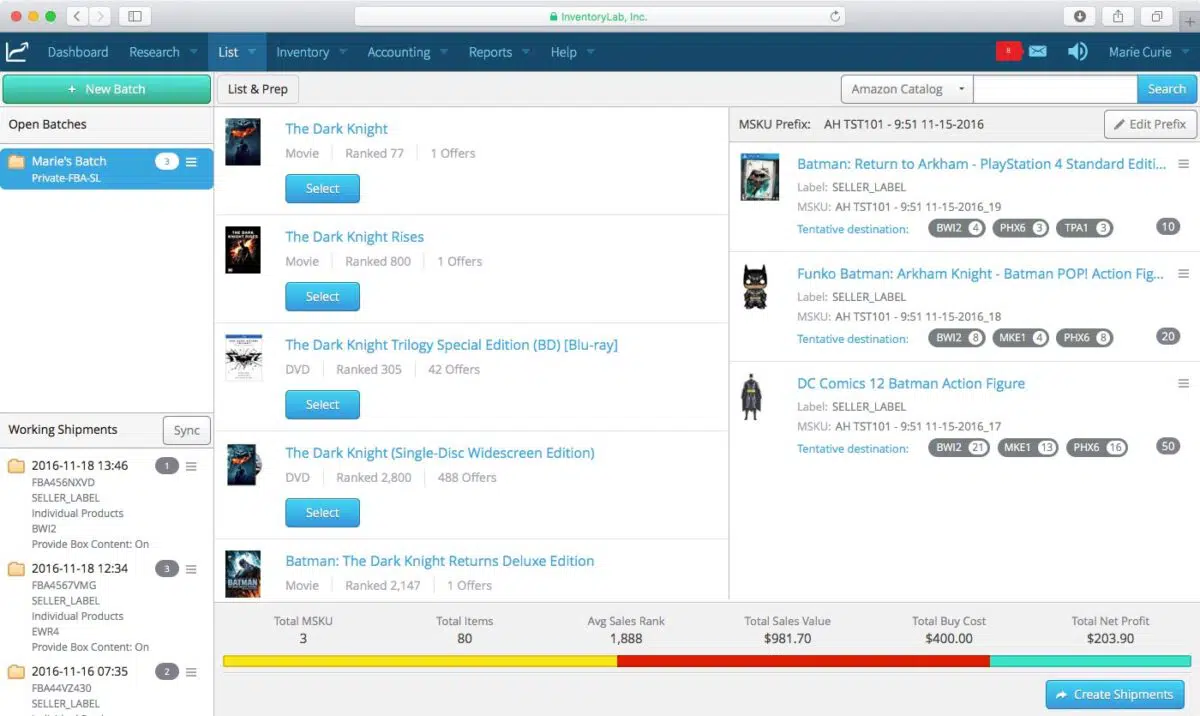Open the Amazon Catalog dropdown
The width and height of the screenshot is (1200, 716).
pyautogui.click(x=905, y=88)
